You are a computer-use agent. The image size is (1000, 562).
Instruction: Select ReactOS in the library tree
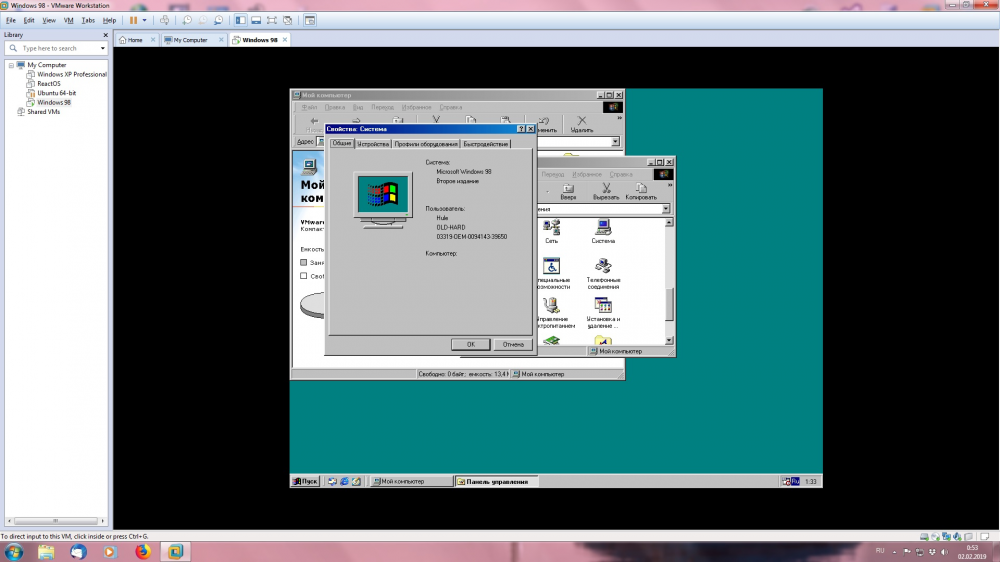coord(48,84)
